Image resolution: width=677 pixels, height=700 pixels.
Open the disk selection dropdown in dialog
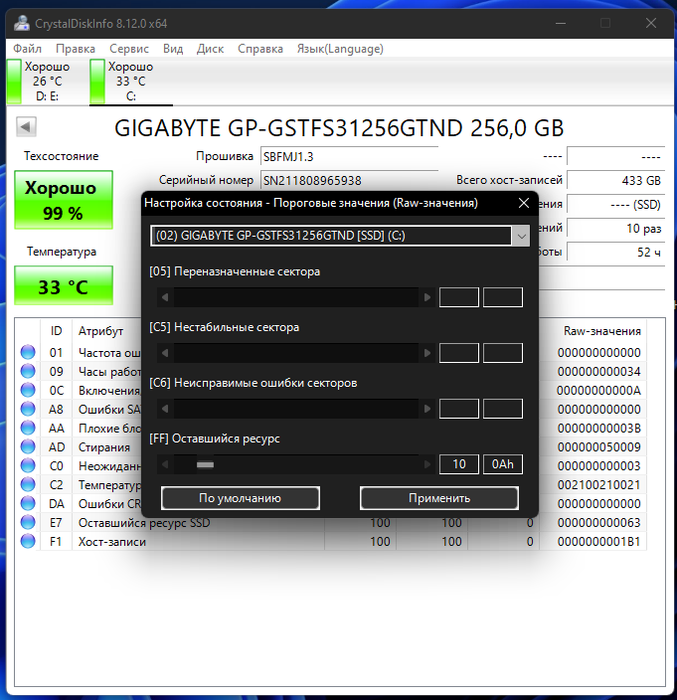point(521,236)
